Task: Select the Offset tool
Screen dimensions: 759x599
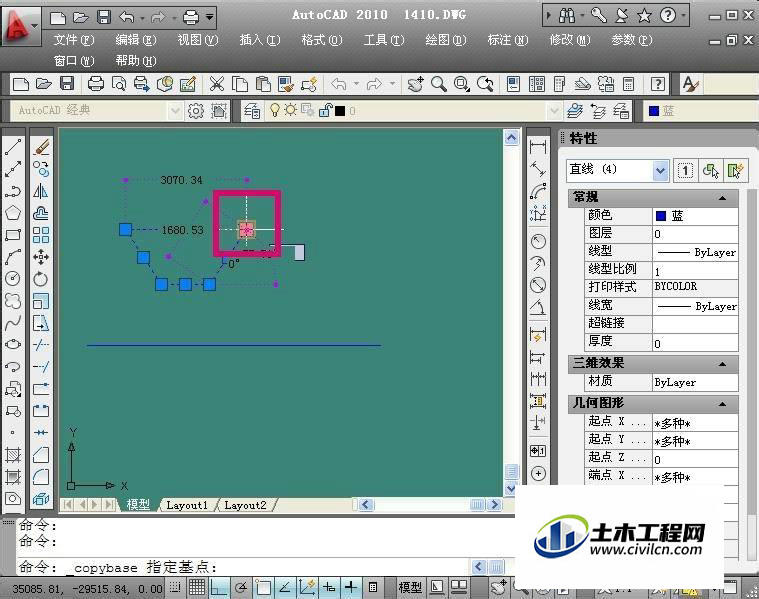Action: [41, 213]
